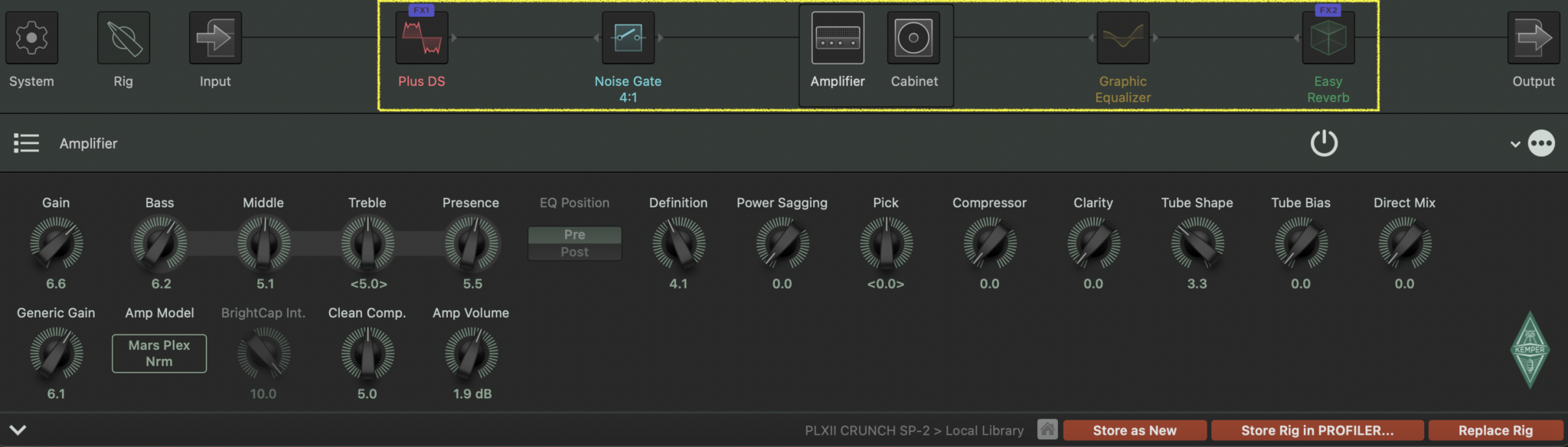The height and width of the screenshot is (447, 1568).
Task: Click the arrow left of Noise Gate
Action: pos(596,38)
